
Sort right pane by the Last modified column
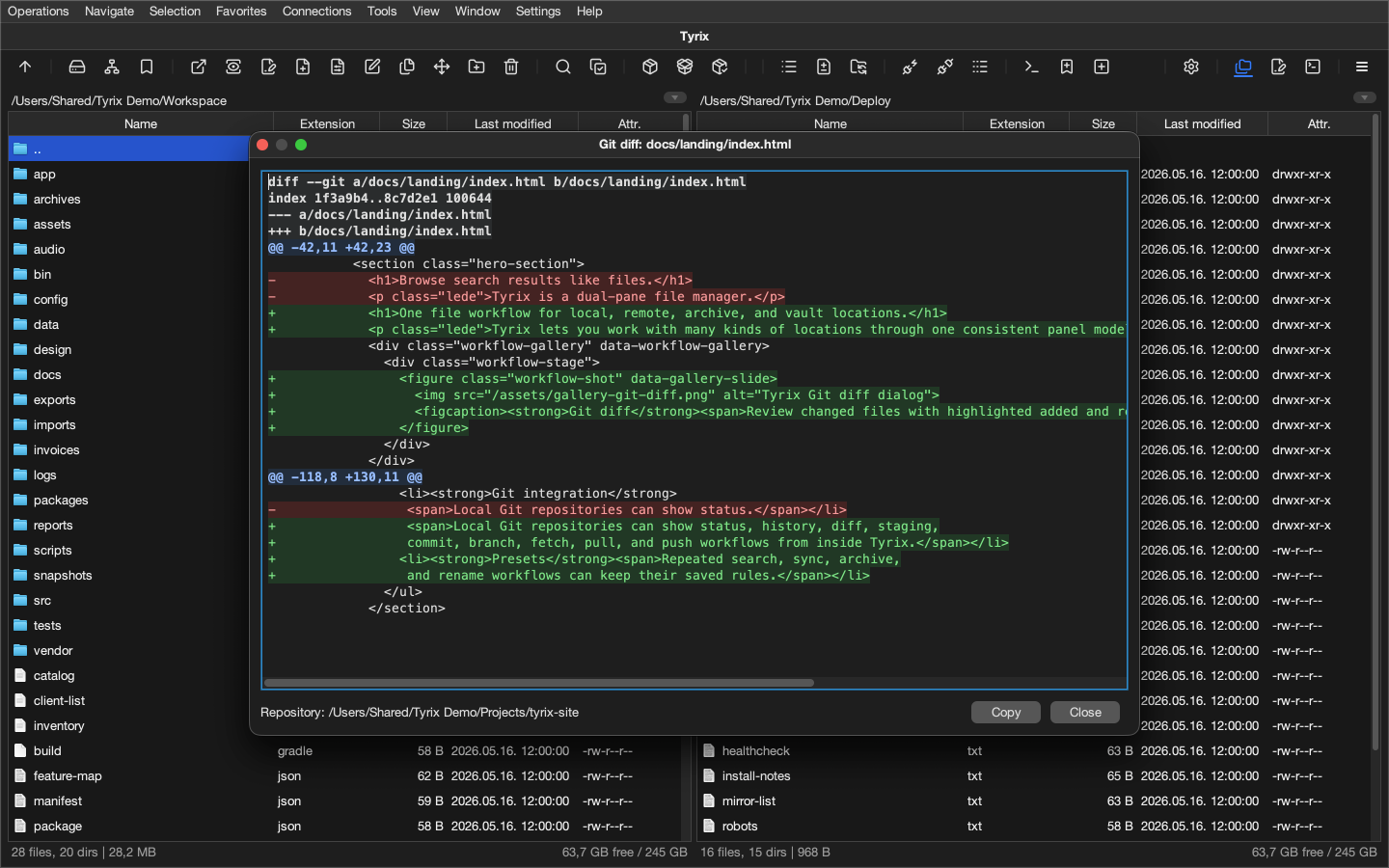[1203, 123]
